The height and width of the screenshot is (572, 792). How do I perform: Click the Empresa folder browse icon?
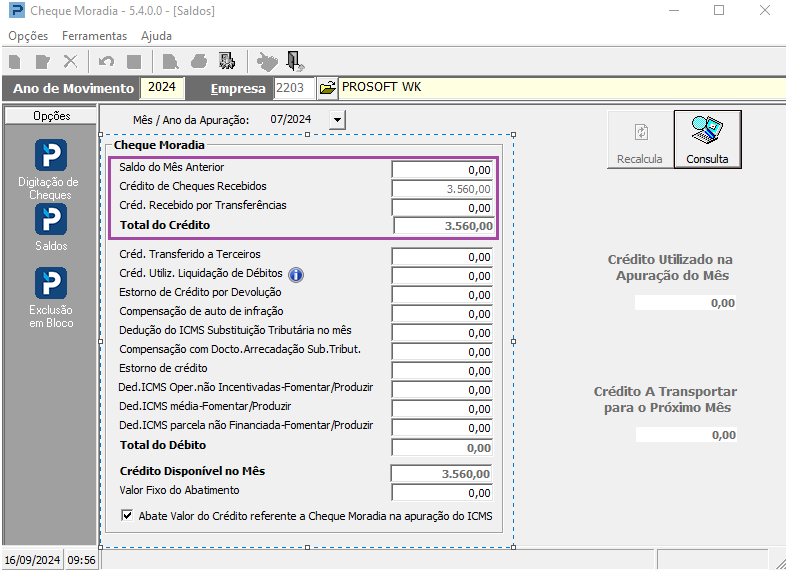(x=327, y=88)
